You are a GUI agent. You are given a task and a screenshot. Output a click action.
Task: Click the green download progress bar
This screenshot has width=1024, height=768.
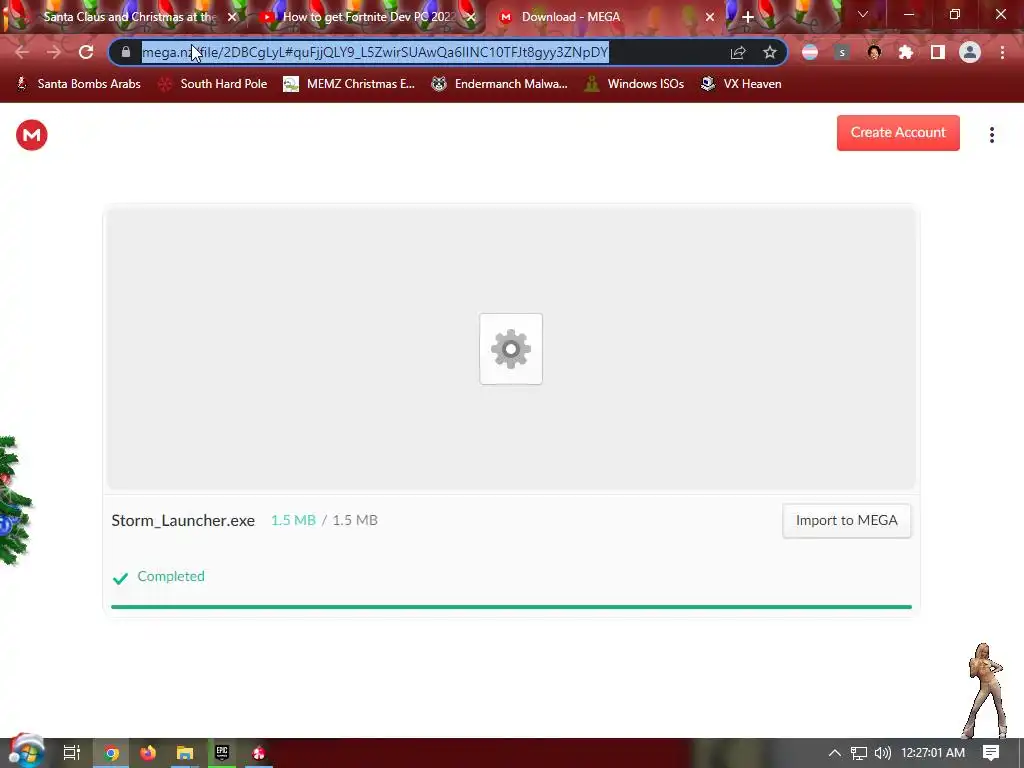tap(511, 607)
